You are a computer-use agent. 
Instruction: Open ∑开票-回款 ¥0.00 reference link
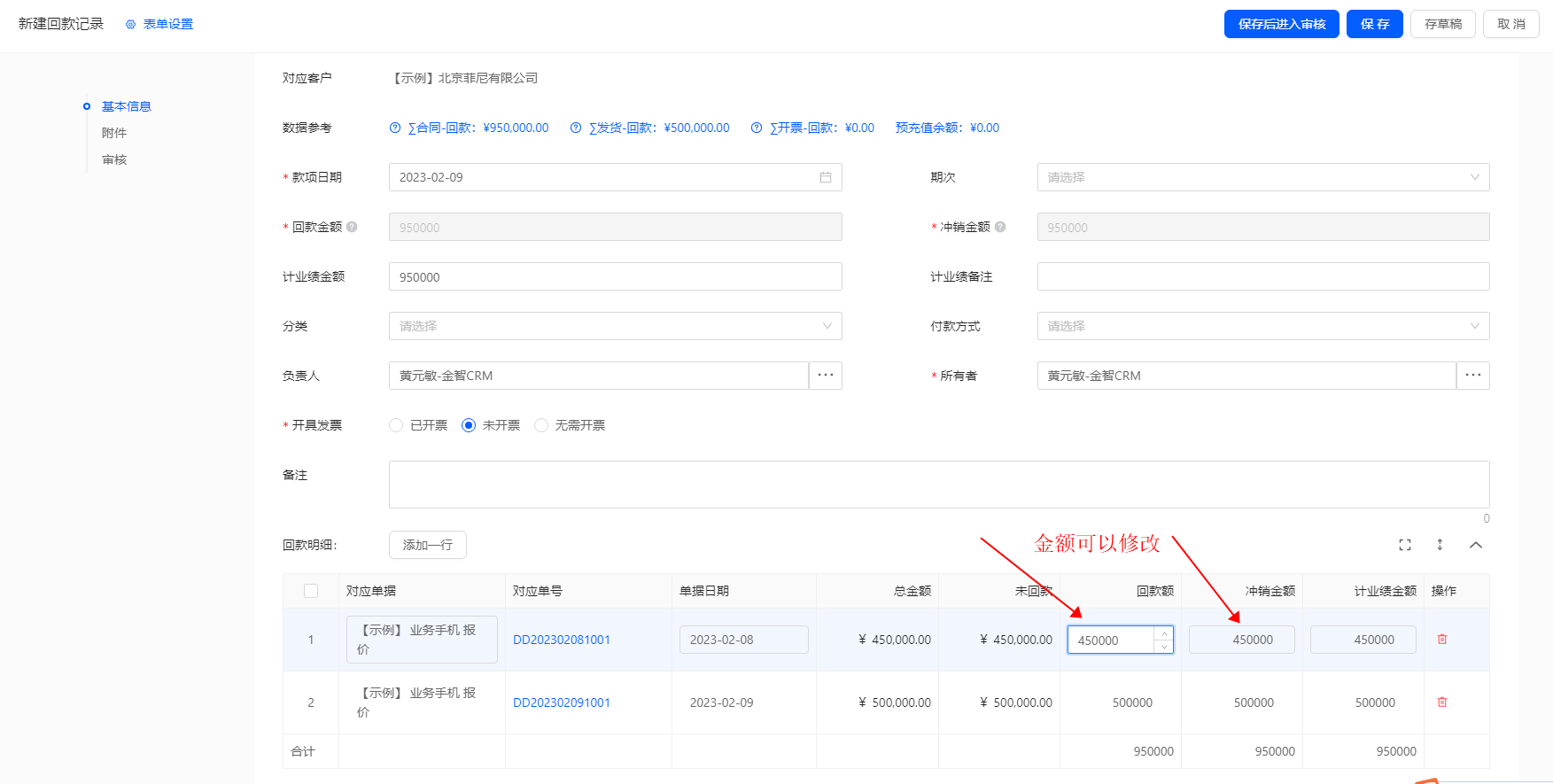822,128
